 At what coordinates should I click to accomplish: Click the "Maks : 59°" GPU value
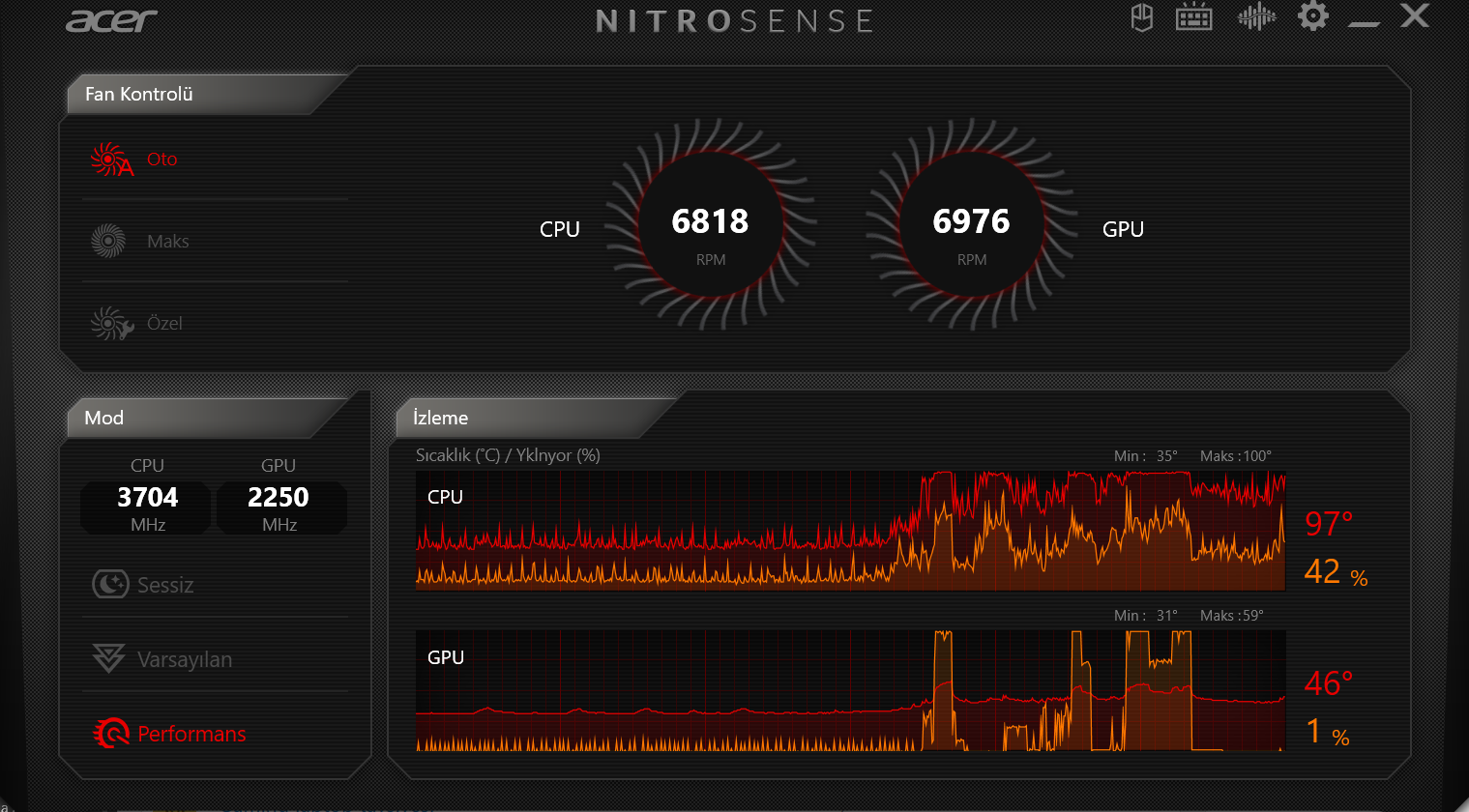(1232, 616)
